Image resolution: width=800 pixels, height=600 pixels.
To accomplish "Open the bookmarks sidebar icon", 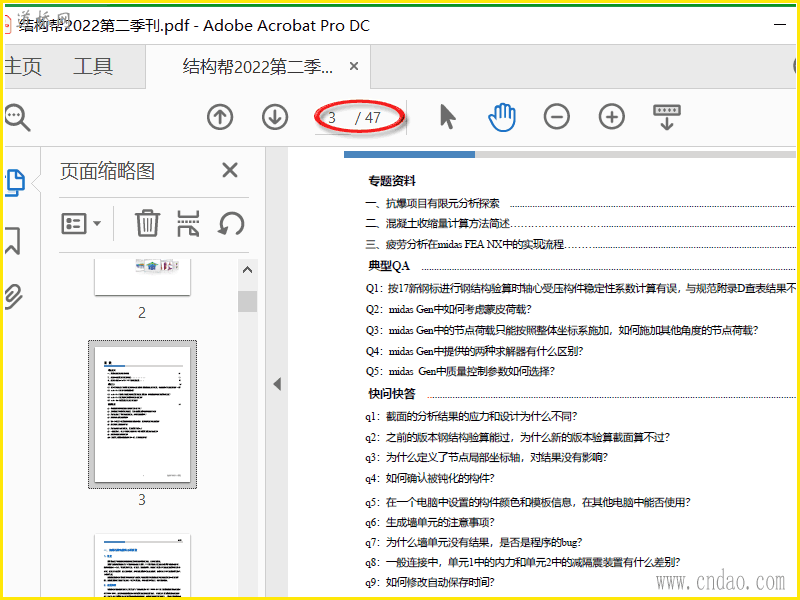I will [x=13, y=240].
